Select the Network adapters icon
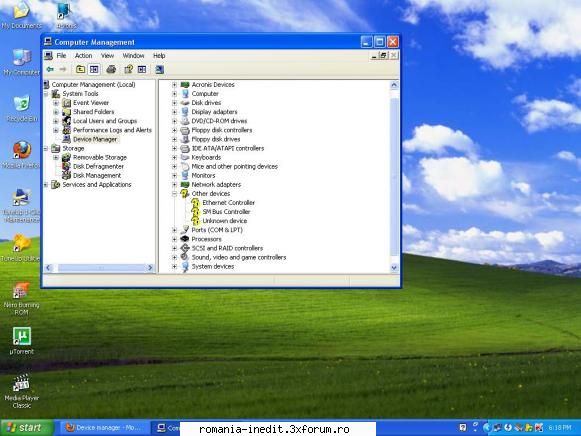581x436 pixels. (185, 184)
